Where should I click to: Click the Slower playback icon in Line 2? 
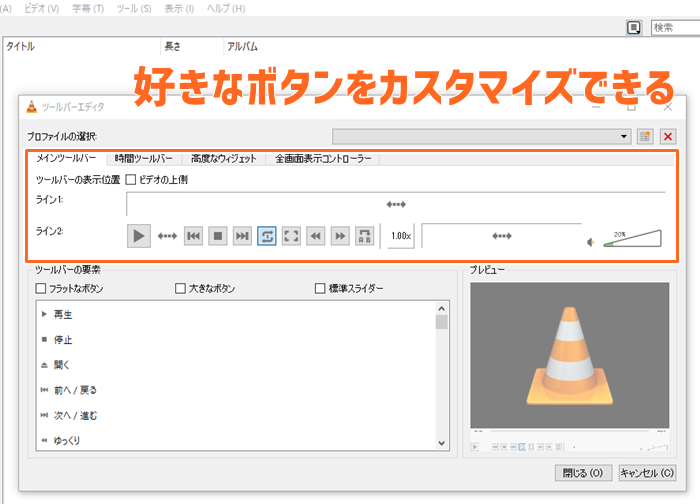click(316, 236)
